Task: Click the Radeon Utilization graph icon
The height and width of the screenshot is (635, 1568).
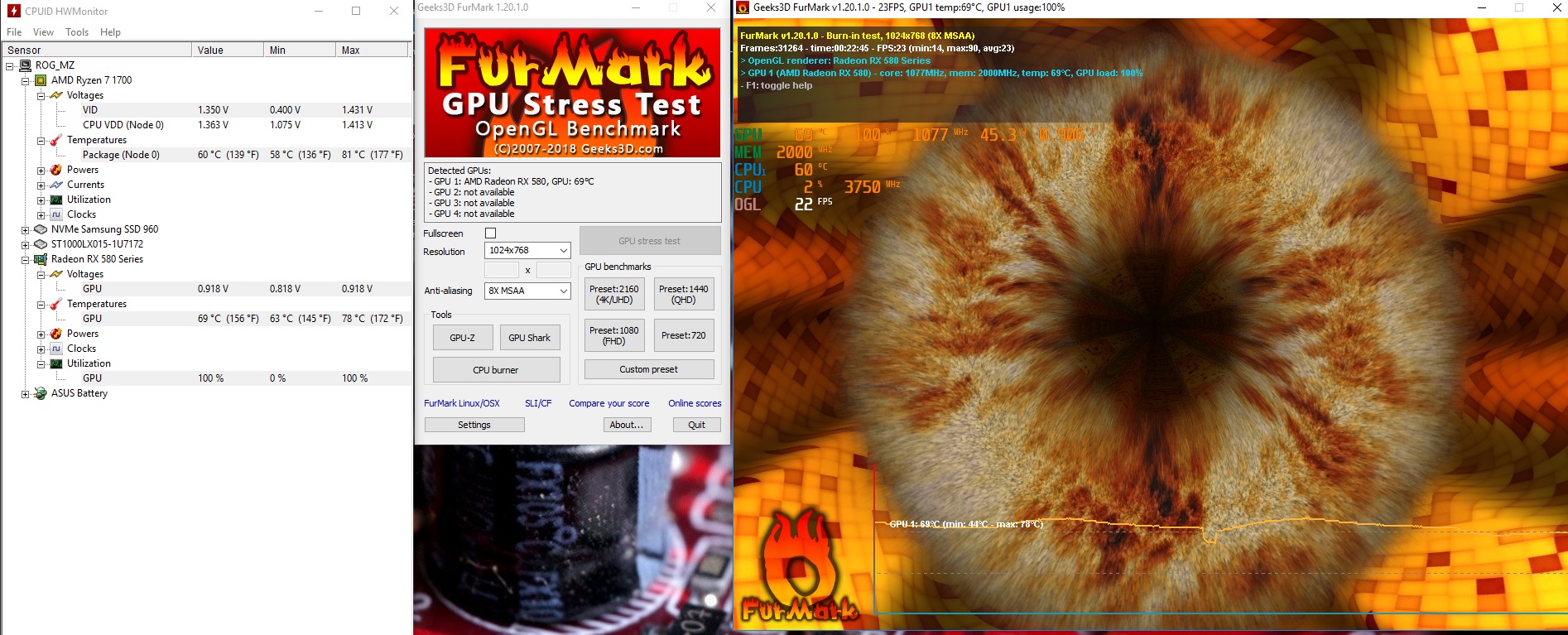Action: coord(56,363)
